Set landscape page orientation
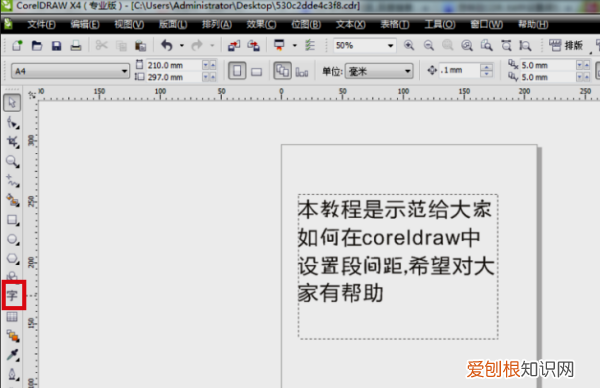Screen dimensions: 600x388 pos(256,71)
